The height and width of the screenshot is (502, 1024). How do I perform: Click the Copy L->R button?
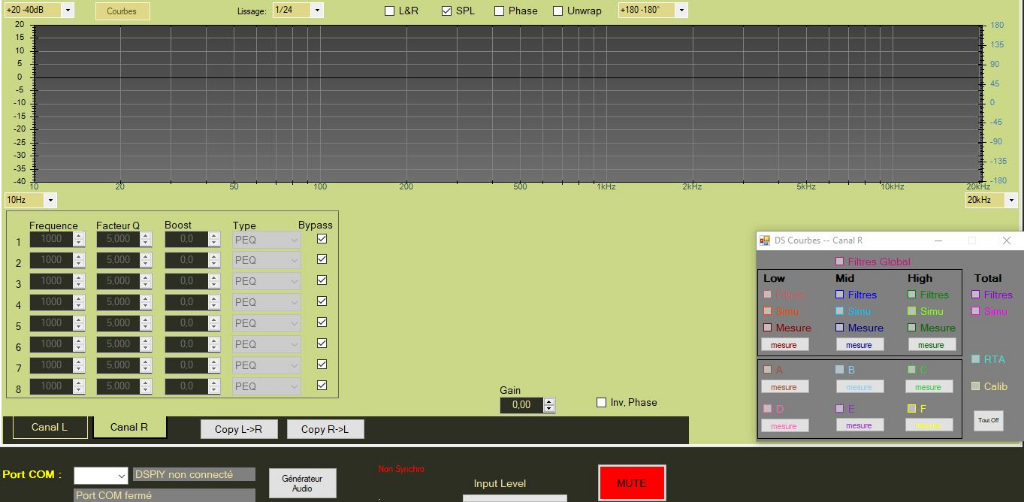click(x=238, y=429)
